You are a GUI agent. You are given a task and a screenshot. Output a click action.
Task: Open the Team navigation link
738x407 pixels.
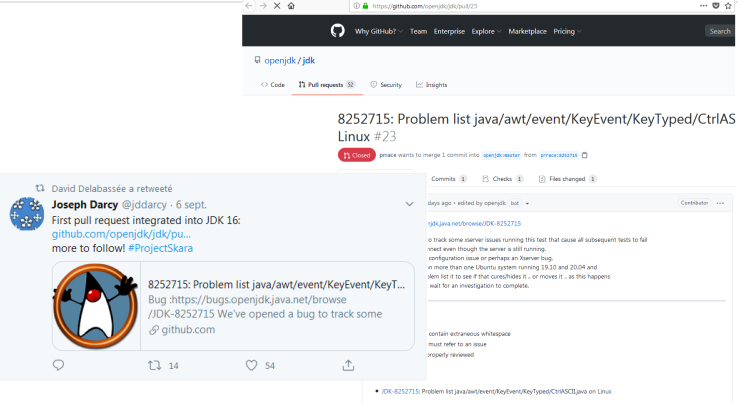pos(418,31)
